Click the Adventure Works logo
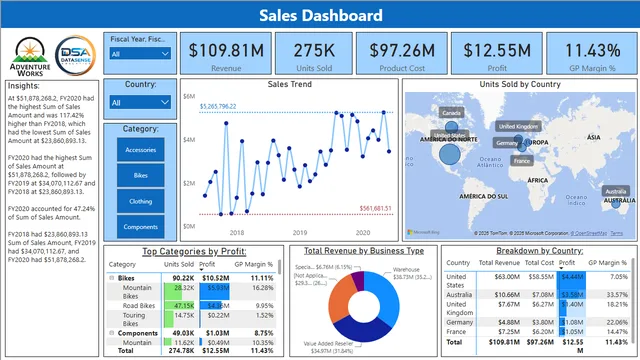640x360 pixels. tap(30, 57)
